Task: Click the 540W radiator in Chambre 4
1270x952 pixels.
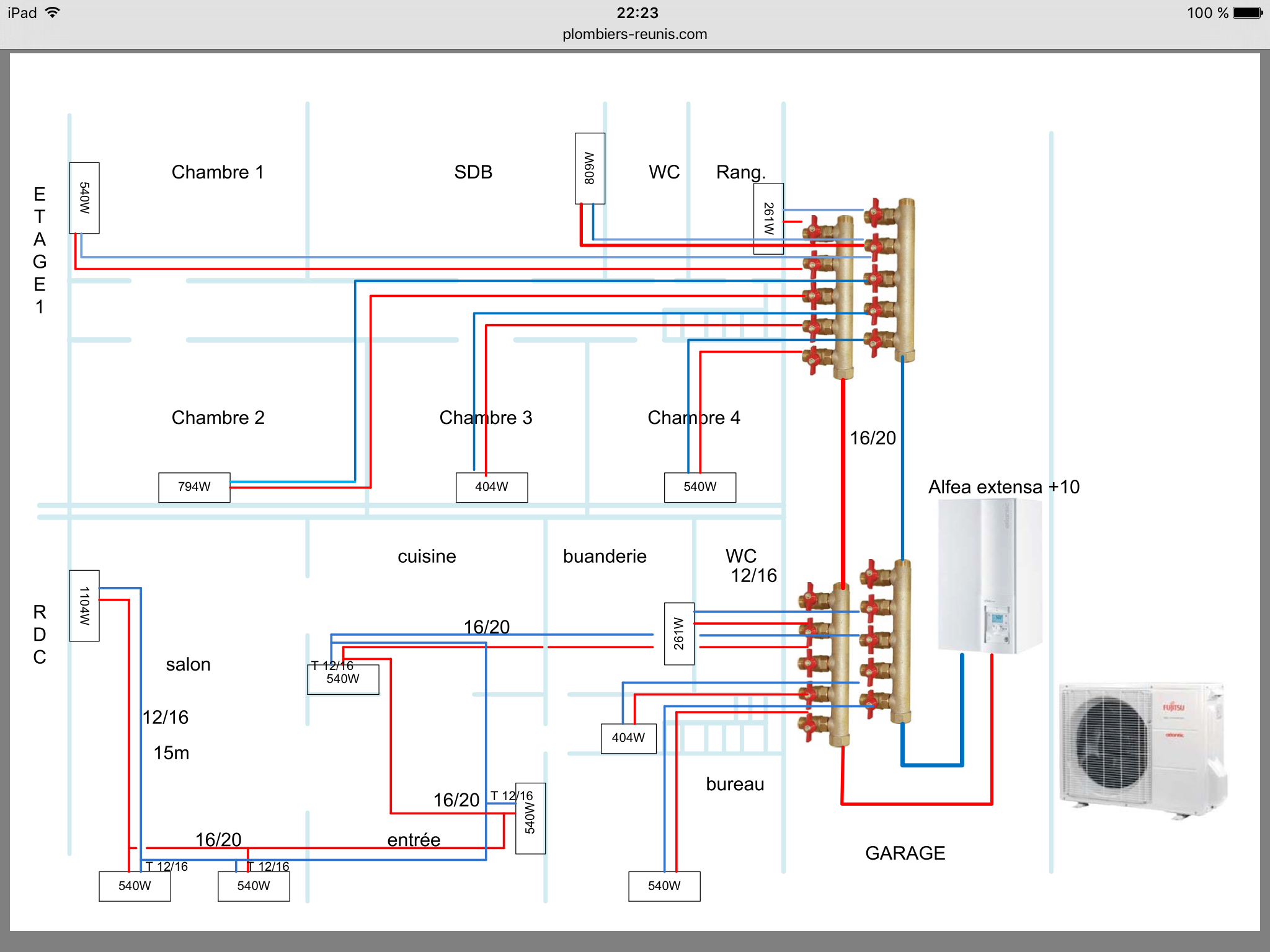Action: pos(700,487)
